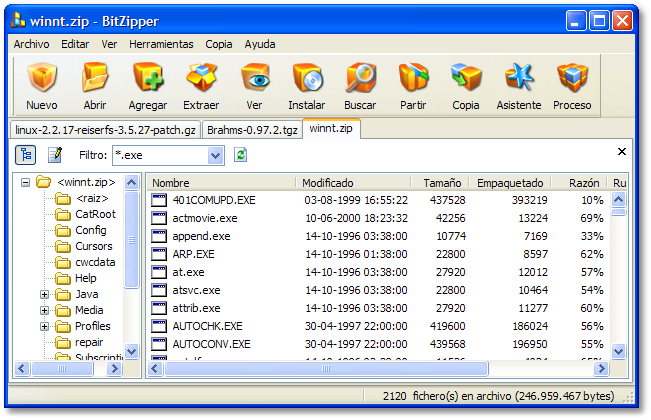Click the append.exe file icon

[x=159, y=236]
